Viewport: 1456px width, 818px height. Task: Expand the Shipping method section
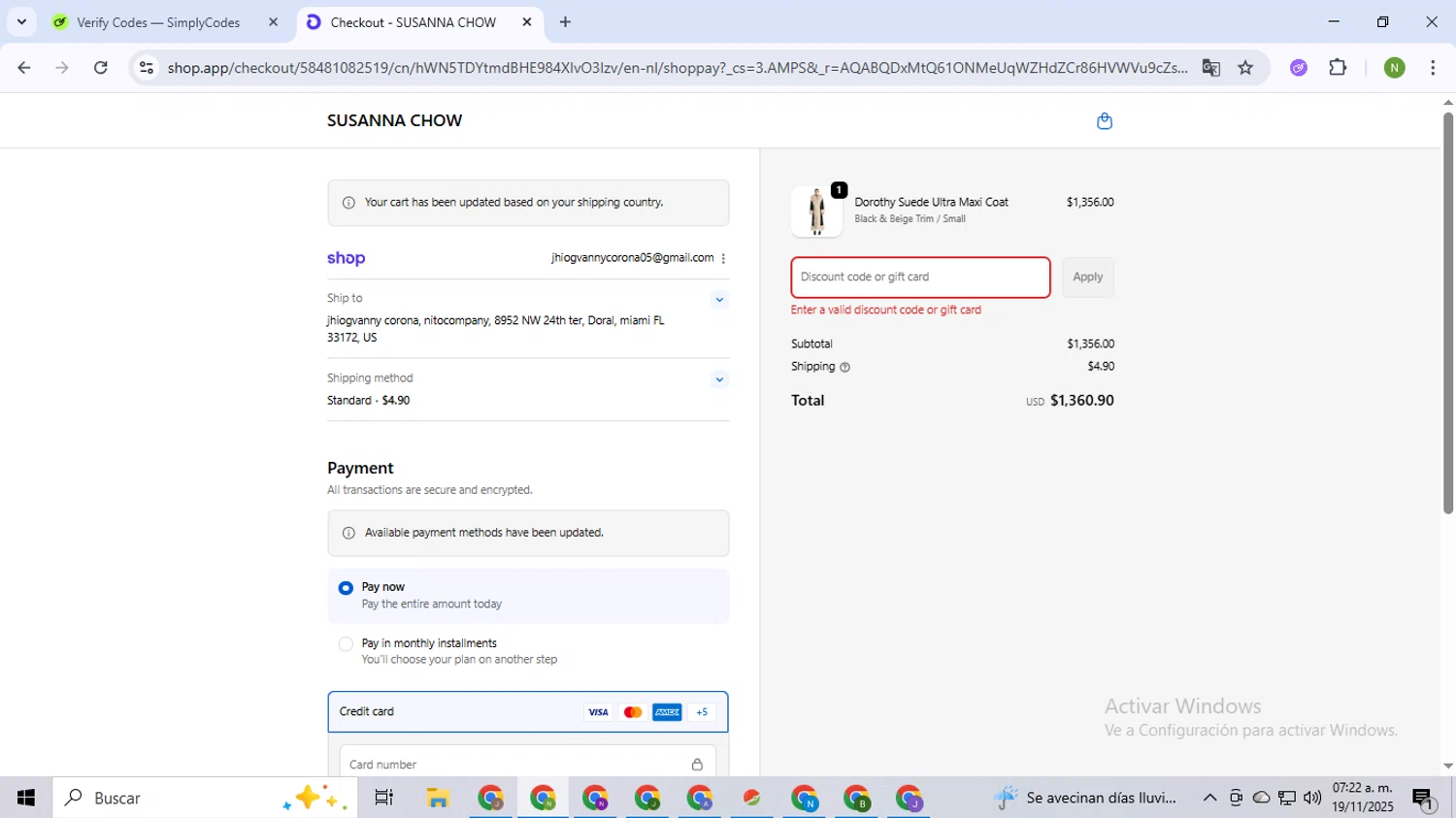(719, 379)
